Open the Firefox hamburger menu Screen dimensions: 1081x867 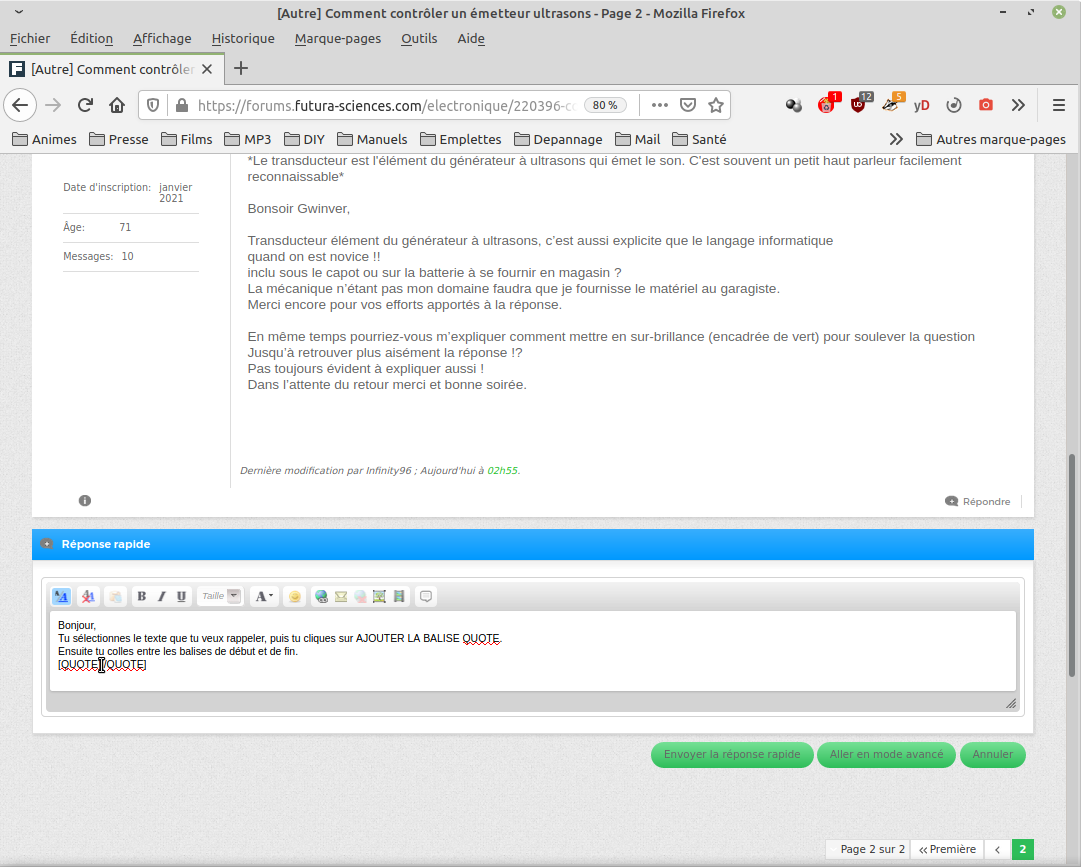1059,105
